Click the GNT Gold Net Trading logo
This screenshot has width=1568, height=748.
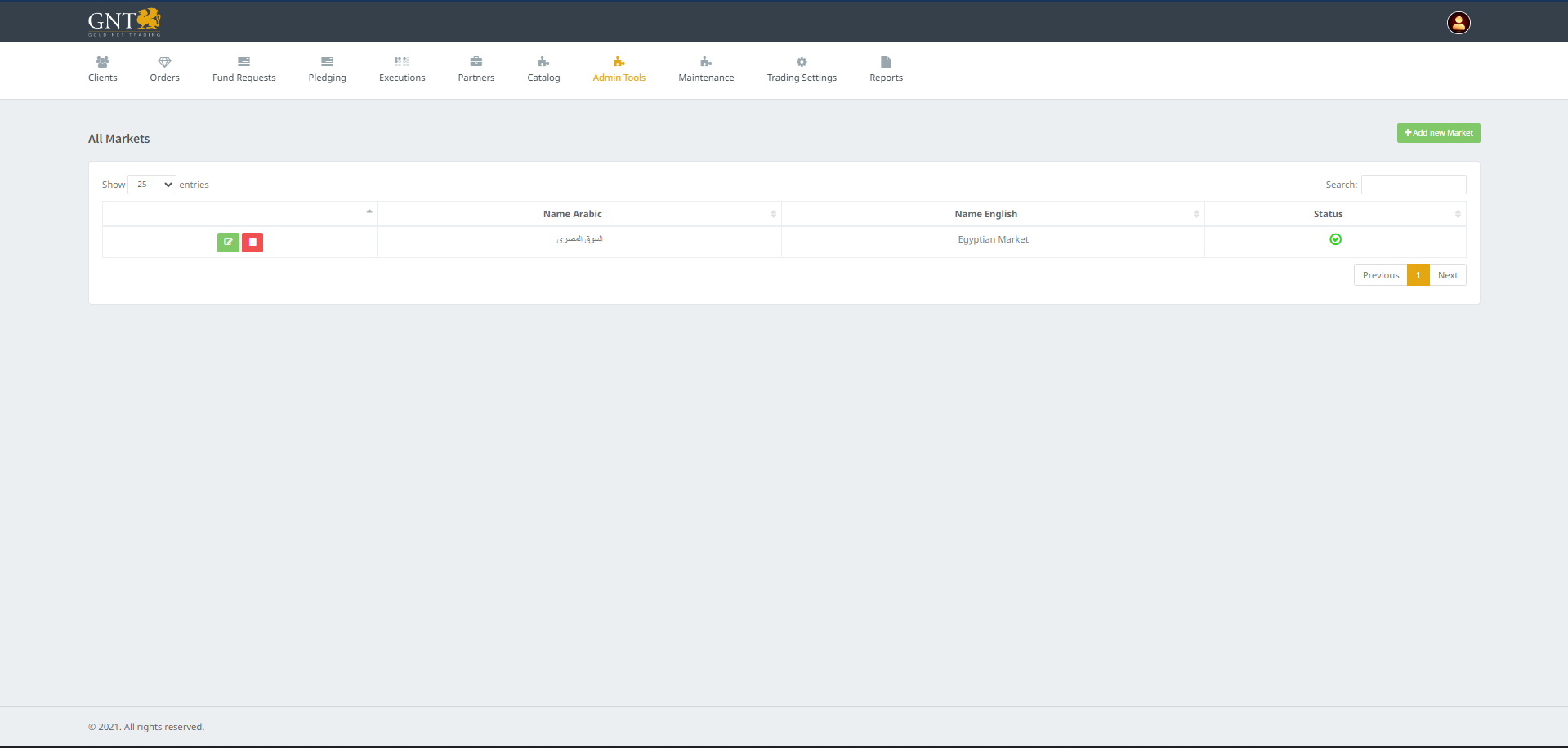[x=124, y=22]
